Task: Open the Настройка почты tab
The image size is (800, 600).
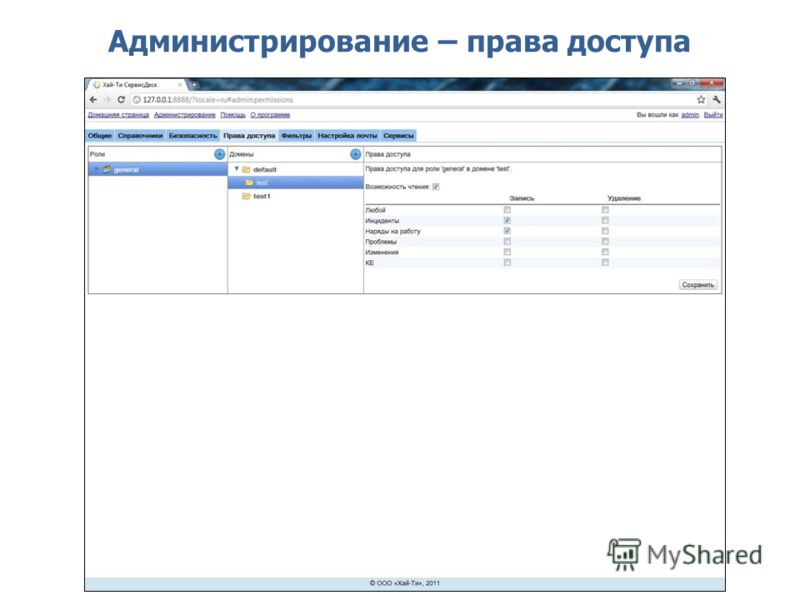Action: [347, 136]
